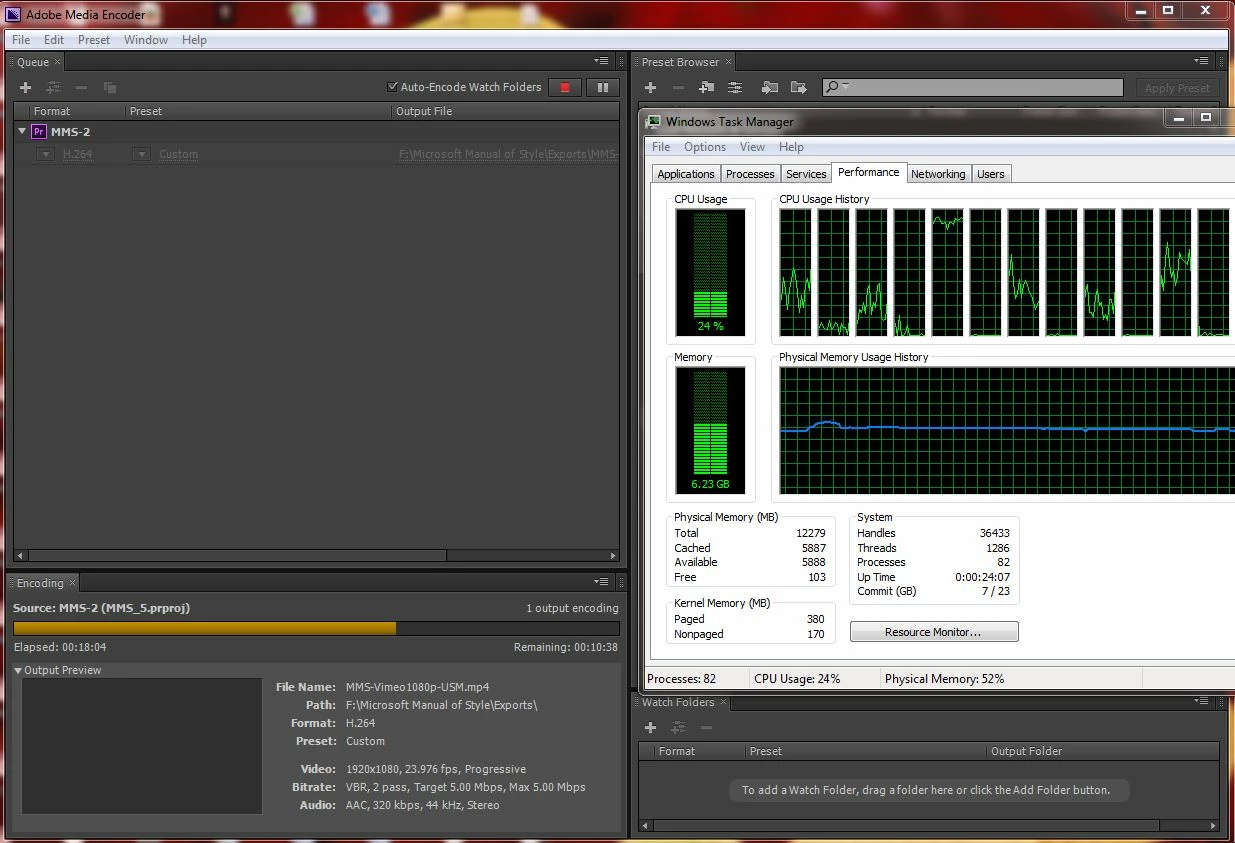This screenshot has width=1235, height=843.
Task: Click the output file path link
Action: (x=508, y=154)
